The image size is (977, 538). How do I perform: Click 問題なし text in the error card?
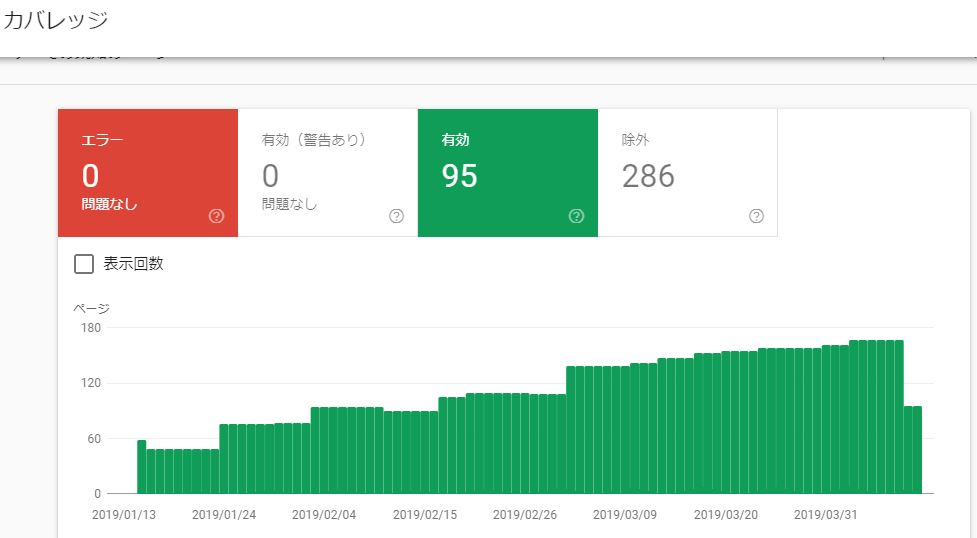click(109, 205)
